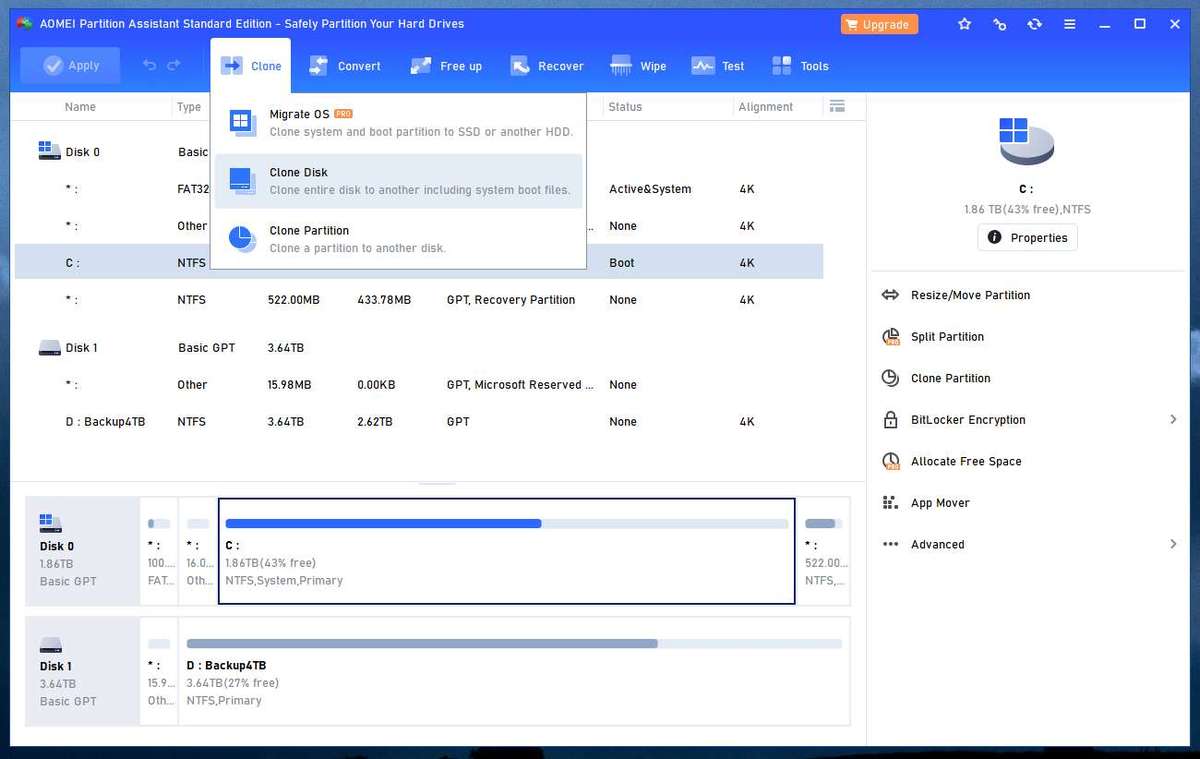Click the Split Partition icon
This screenshot has height=759, width=1200.
click(890, 337)
